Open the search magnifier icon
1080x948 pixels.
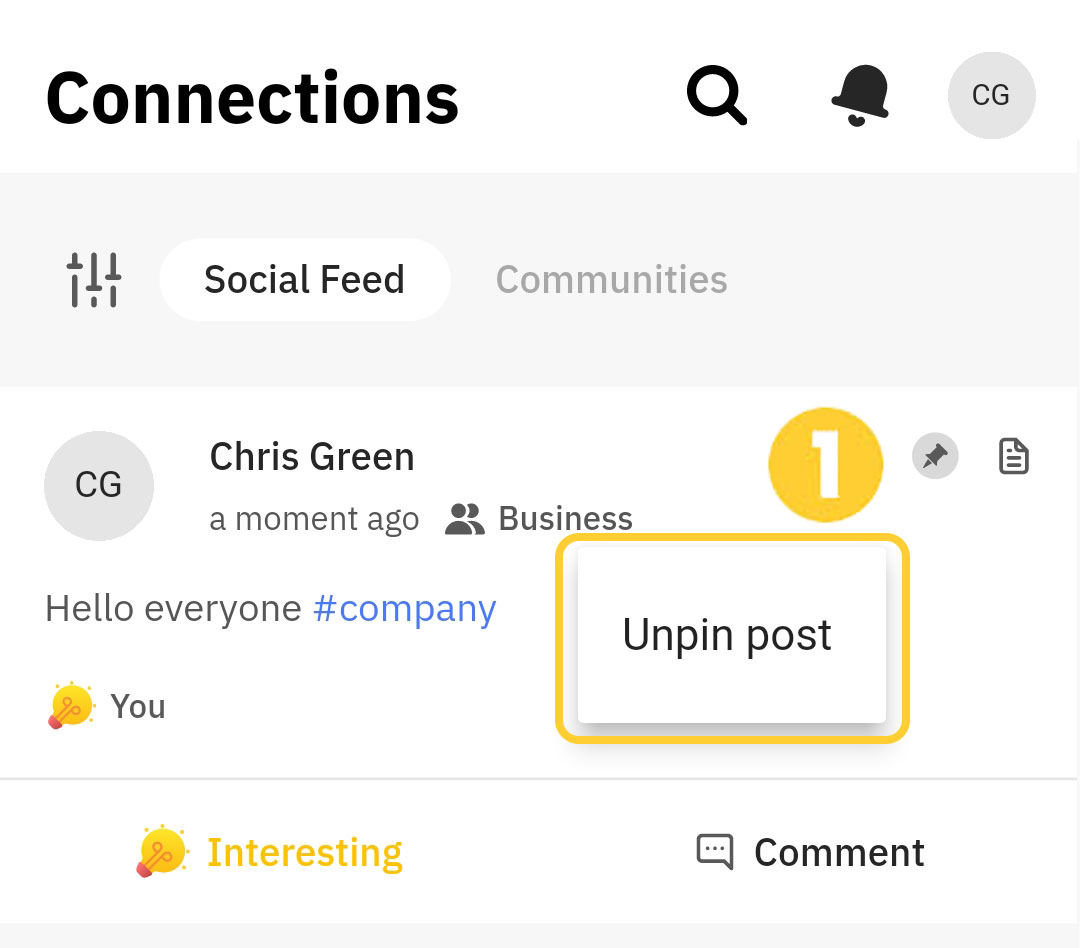coord(716,95)
